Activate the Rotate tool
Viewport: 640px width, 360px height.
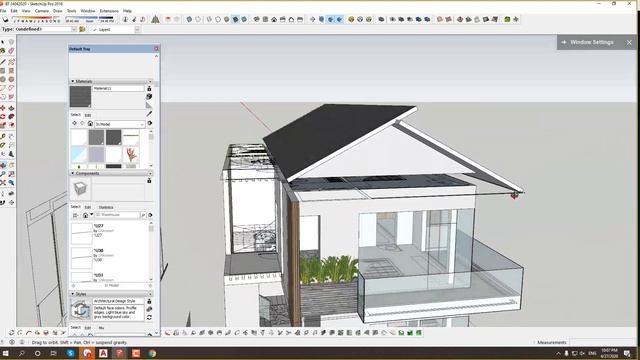[3, 117]
